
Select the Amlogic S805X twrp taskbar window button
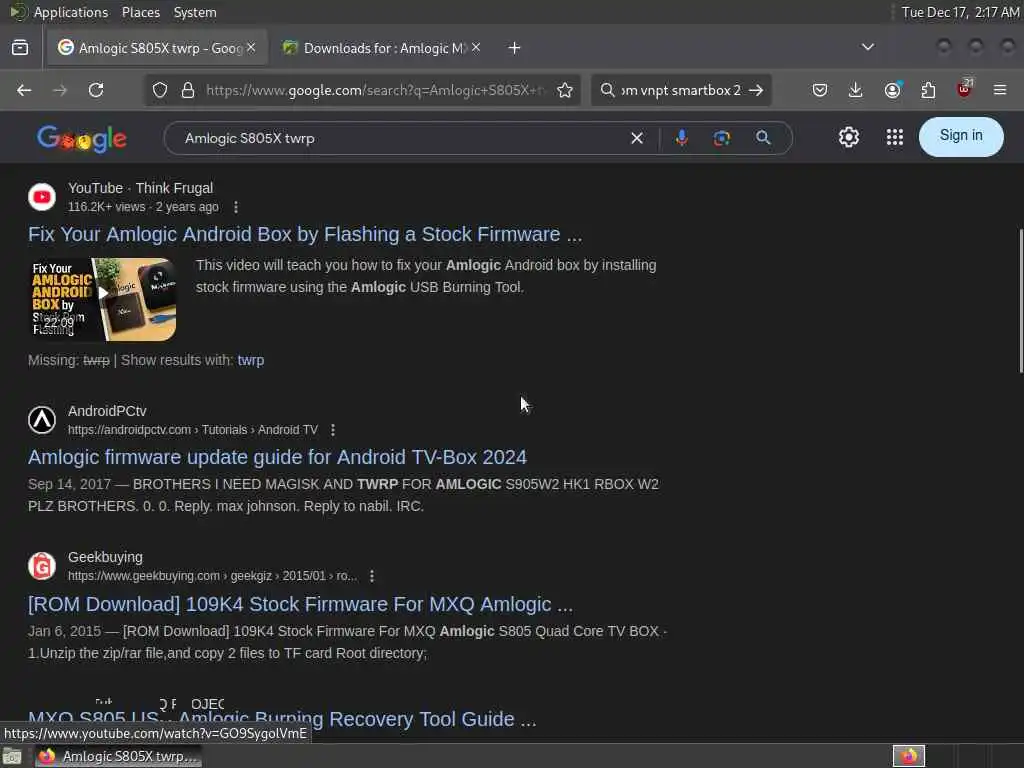118,756
